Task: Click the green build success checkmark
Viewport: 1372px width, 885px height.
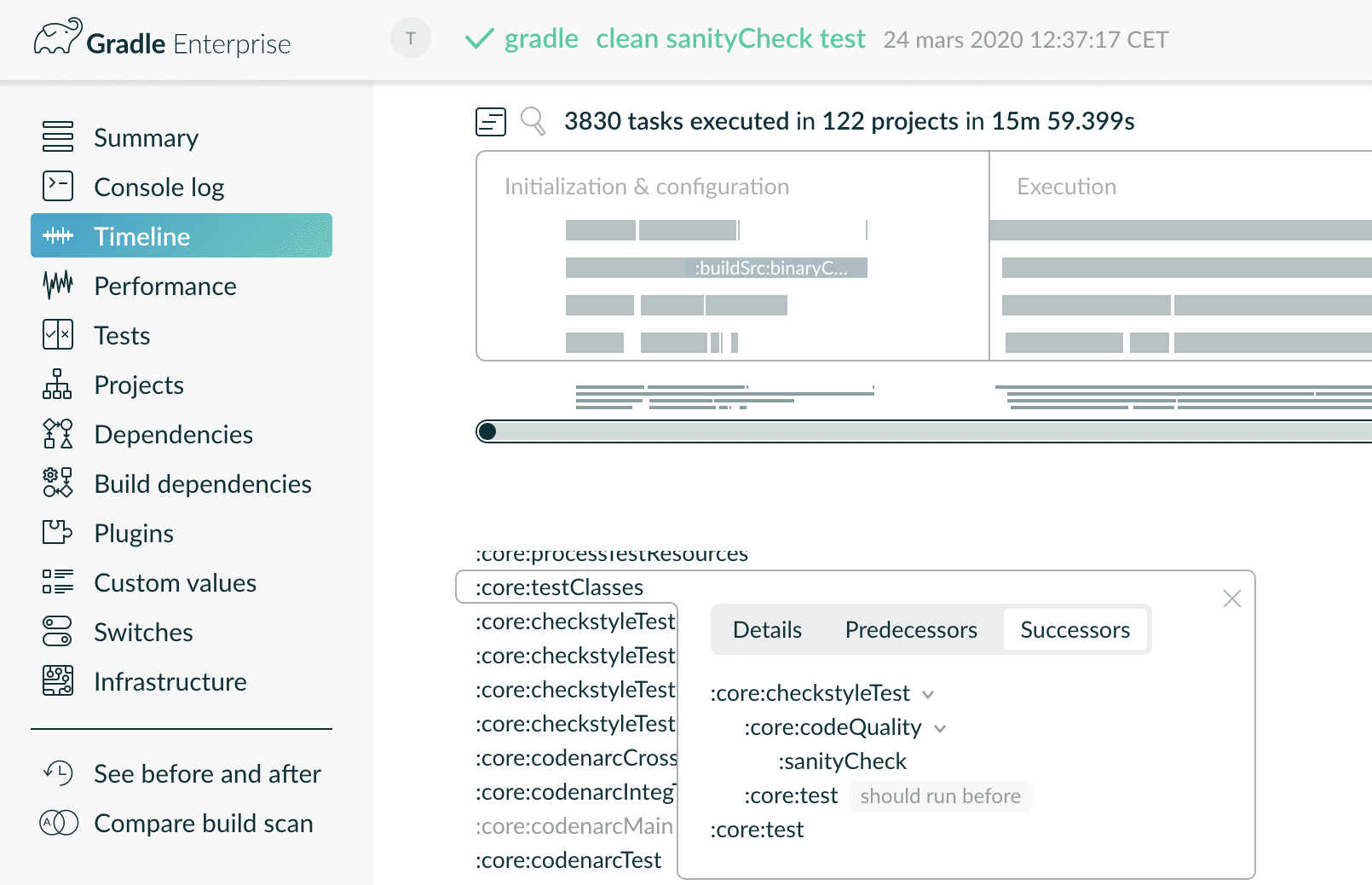Action: pyautogui.click(x=479, y=38)
